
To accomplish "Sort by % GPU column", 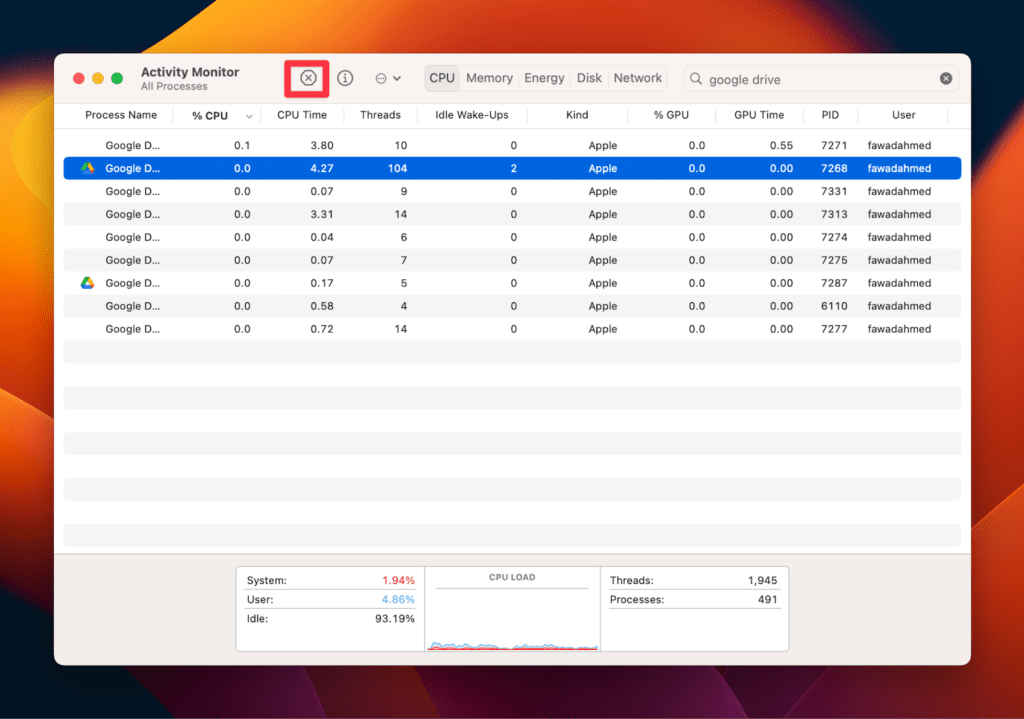I will [671, 115].
